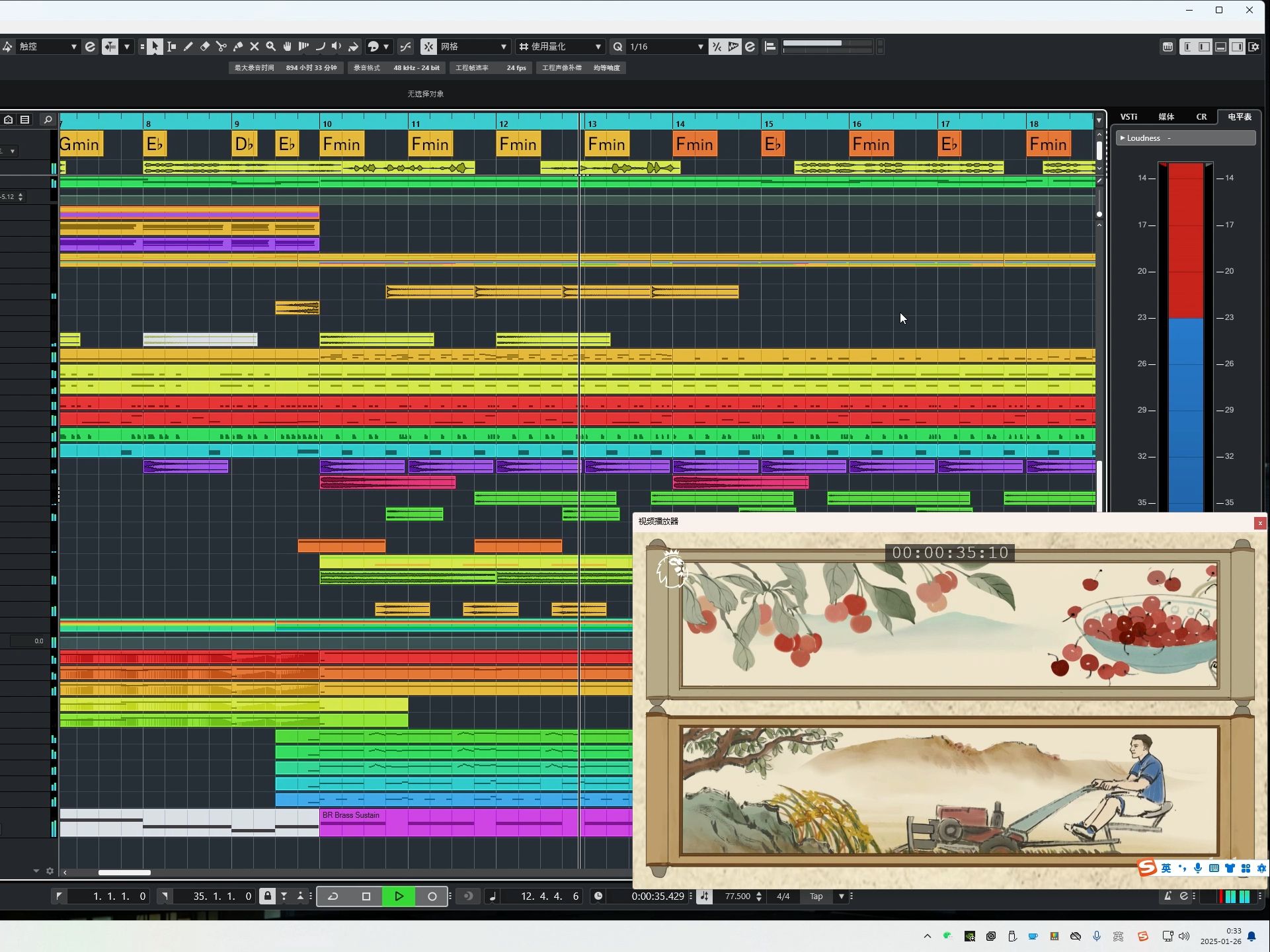Close the 视频播放器 video player window
1270x952 pixels.
click(1260, 523)
